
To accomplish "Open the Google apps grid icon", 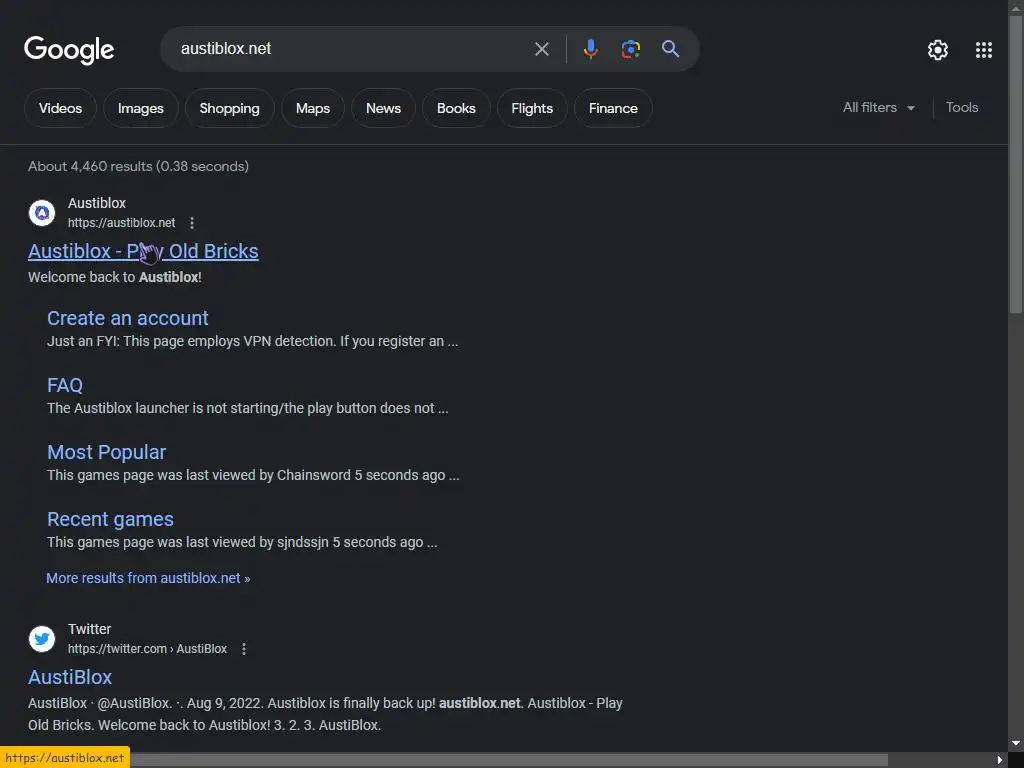I will tap(984, 50).
